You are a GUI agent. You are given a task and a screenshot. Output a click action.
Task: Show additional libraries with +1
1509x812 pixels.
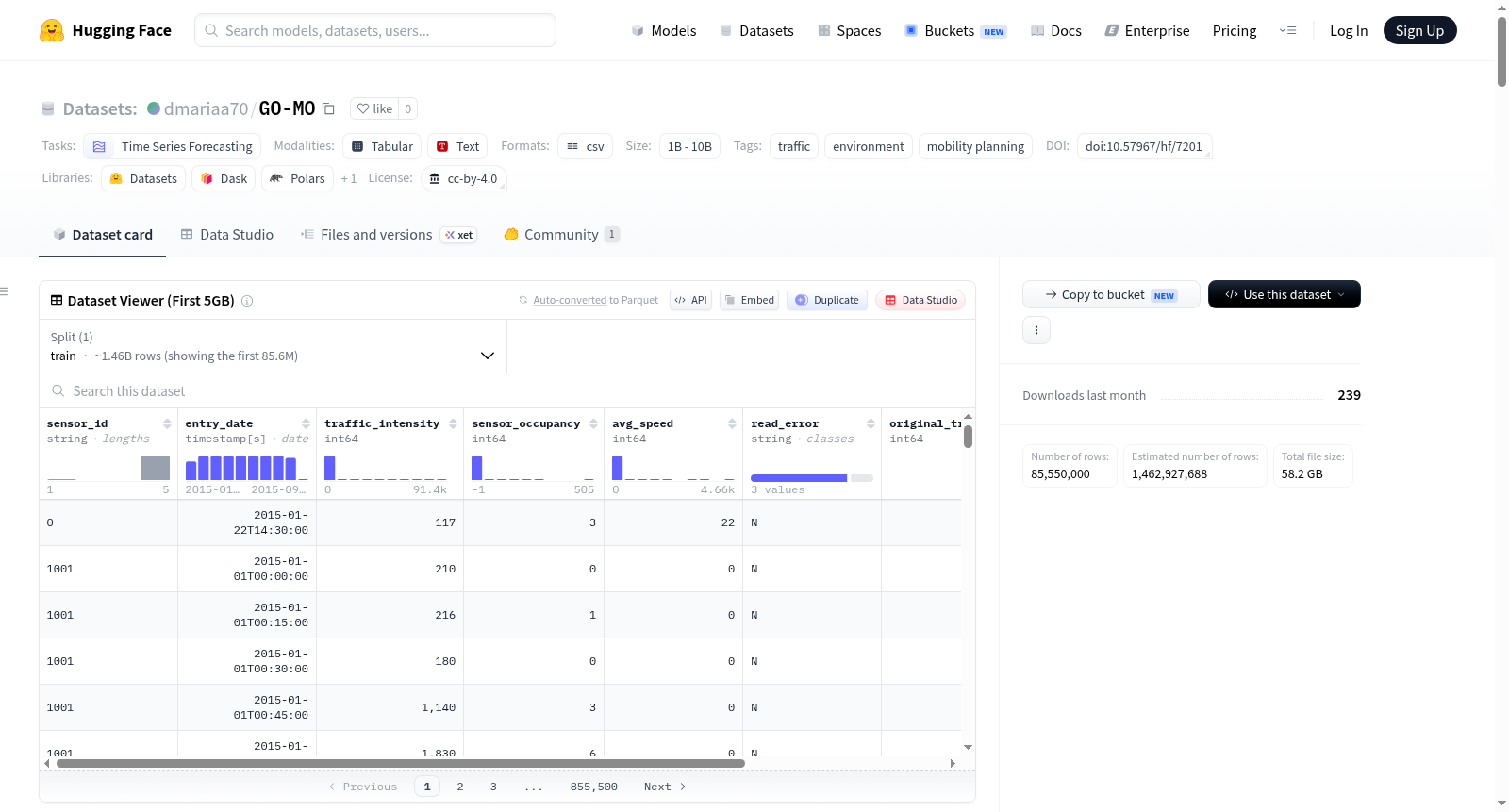click(348, 178)
